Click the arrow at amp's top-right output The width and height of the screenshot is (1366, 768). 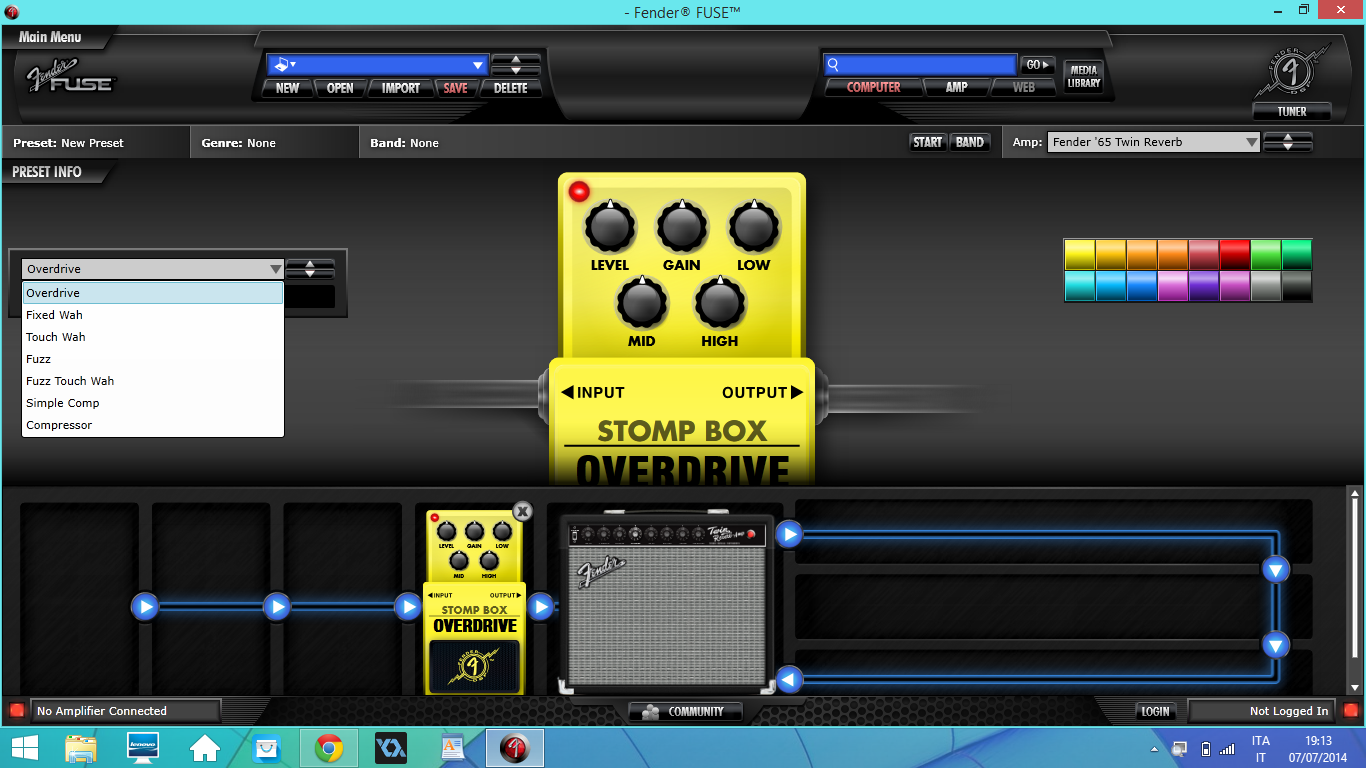point(789,534)
